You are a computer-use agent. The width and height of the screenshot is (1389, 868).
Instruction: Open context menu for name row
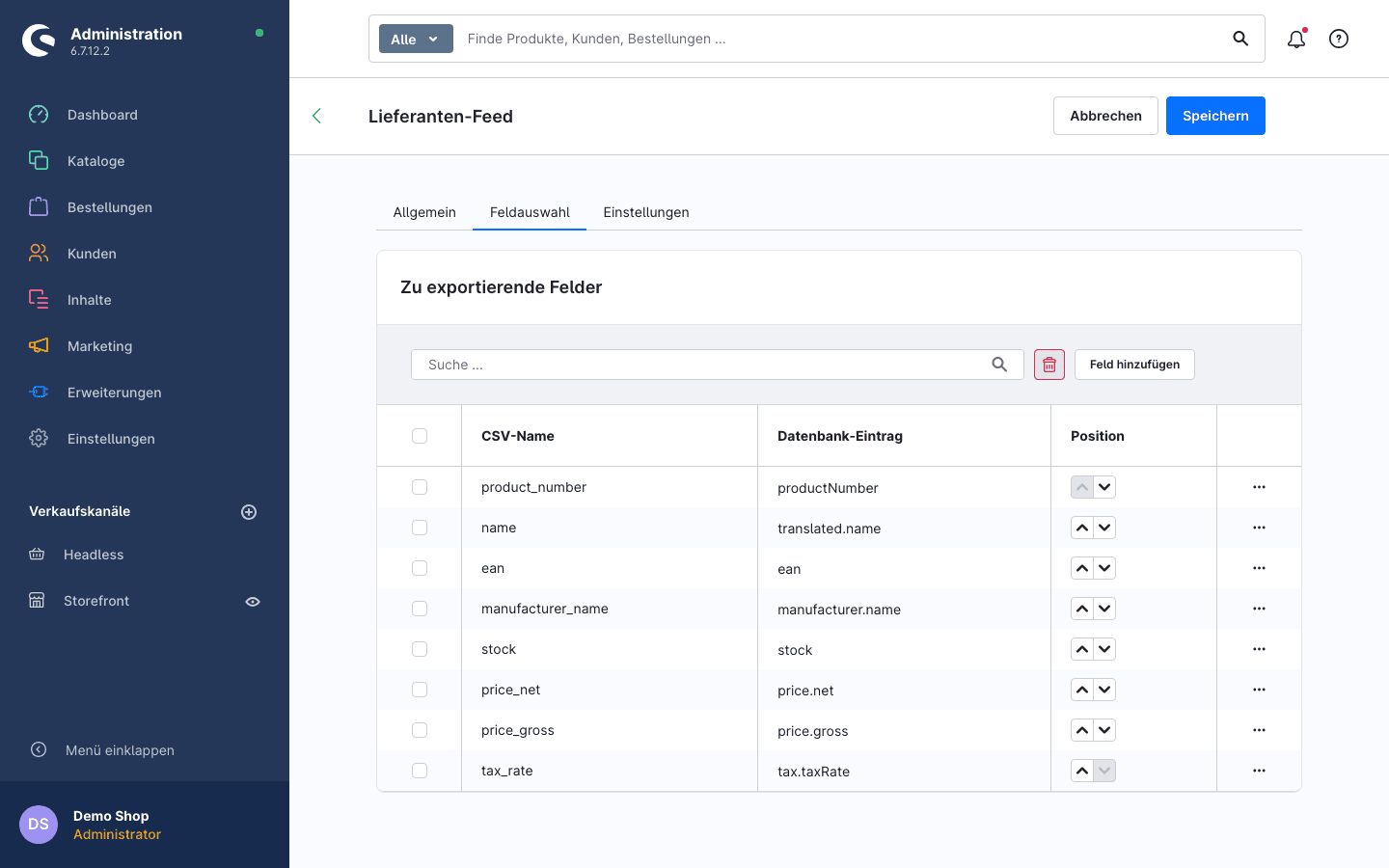click(1259, 528)
